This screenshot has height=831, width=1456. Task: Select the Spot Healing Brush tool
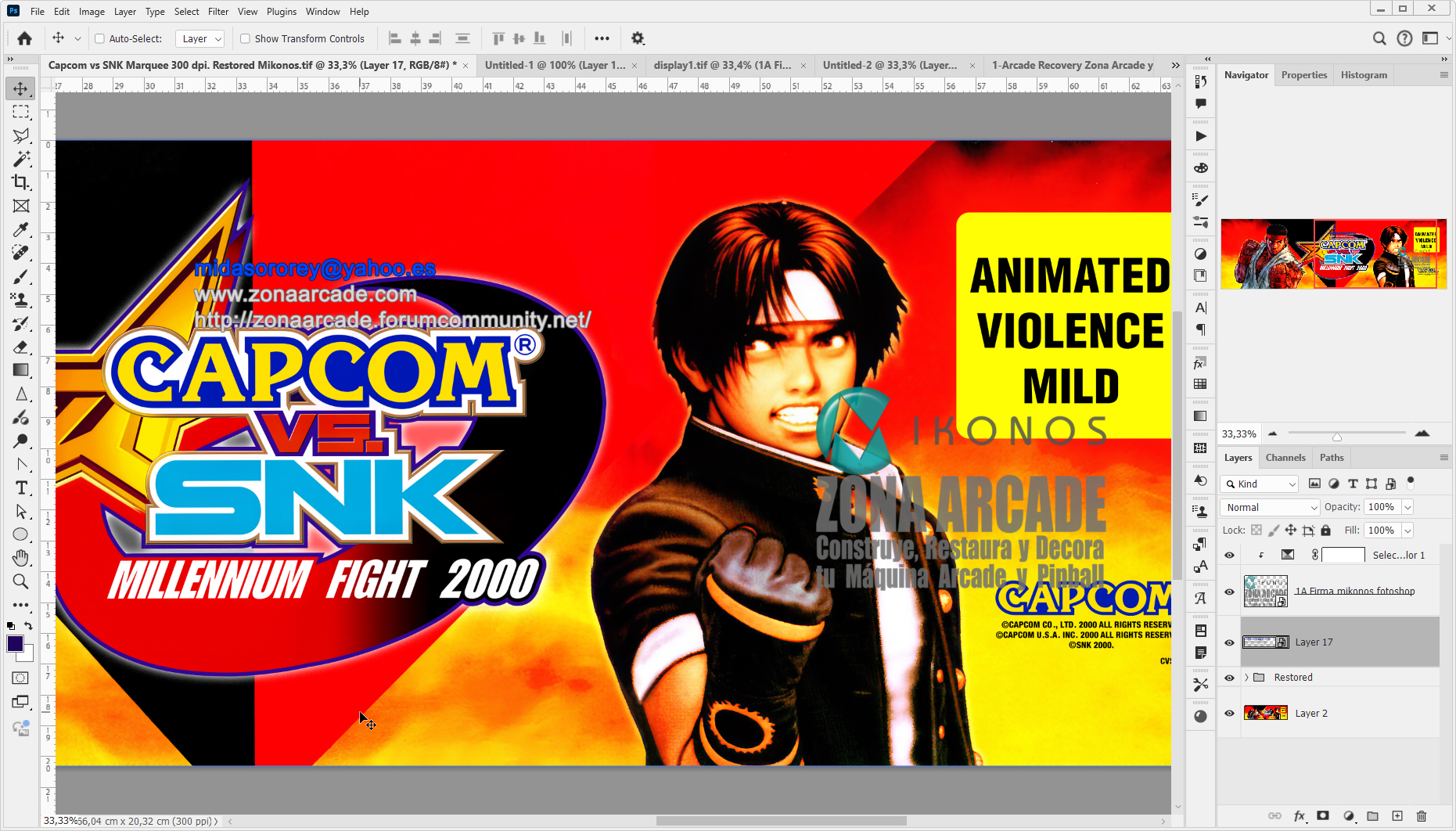(21, 253)
